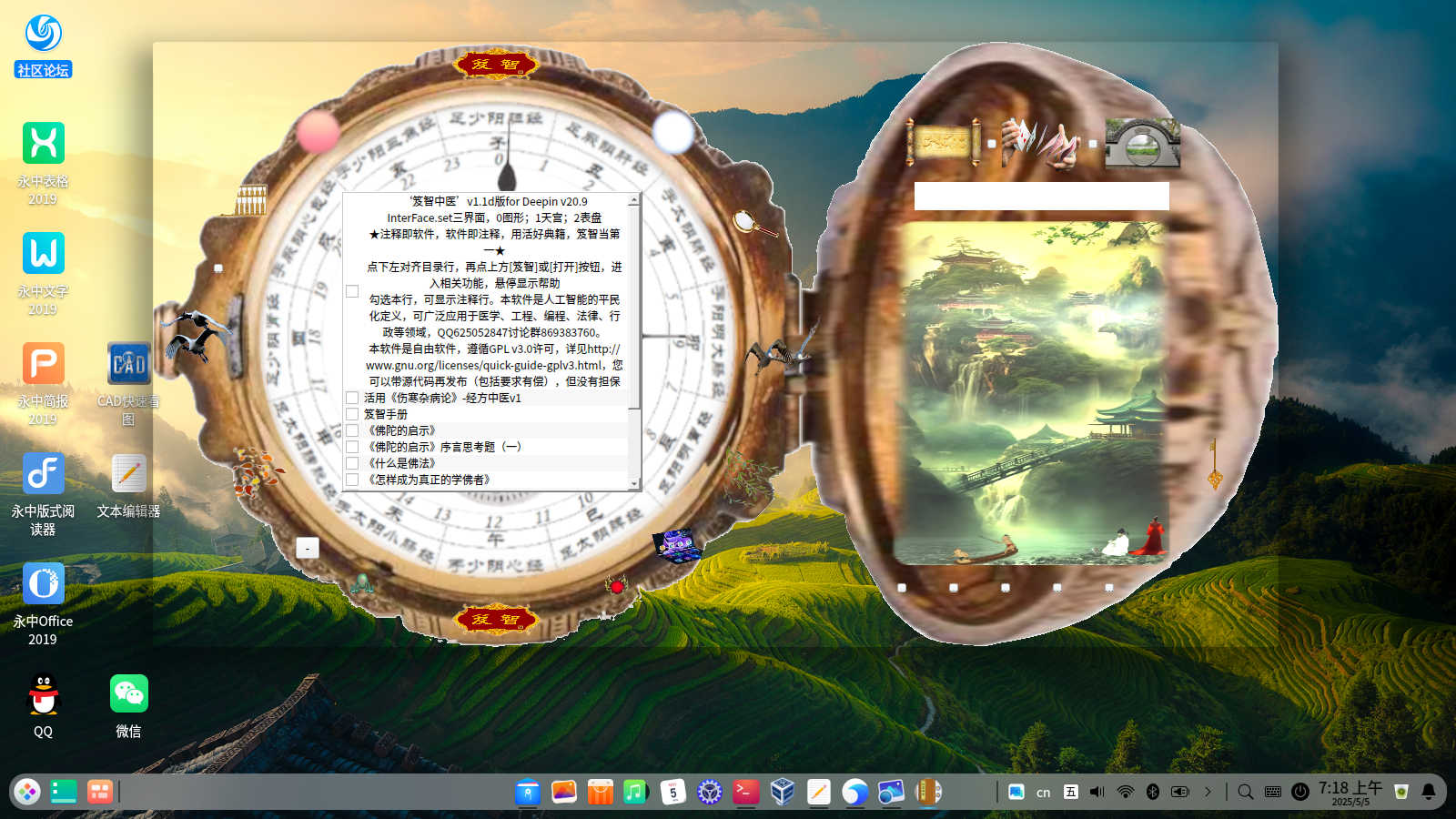
Task: Open the notification bell
Action: point(1429,792)
